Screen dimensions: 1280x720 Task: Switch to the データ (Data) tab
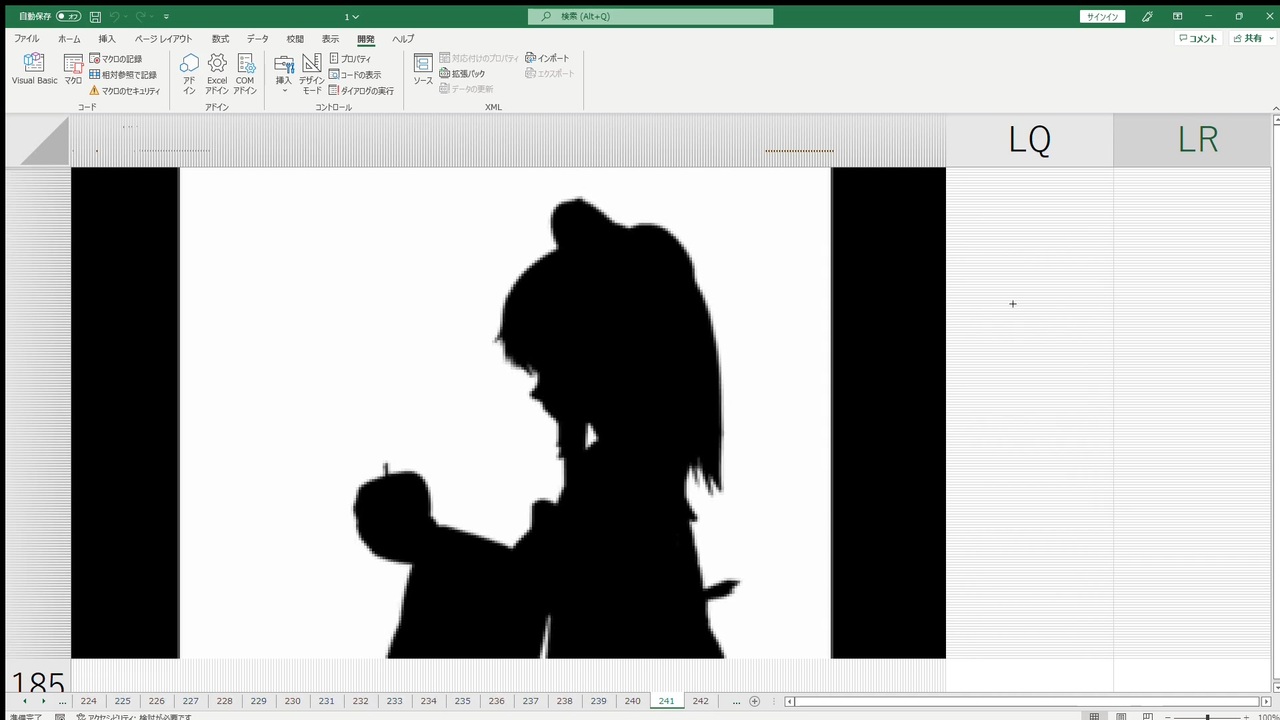258,39
